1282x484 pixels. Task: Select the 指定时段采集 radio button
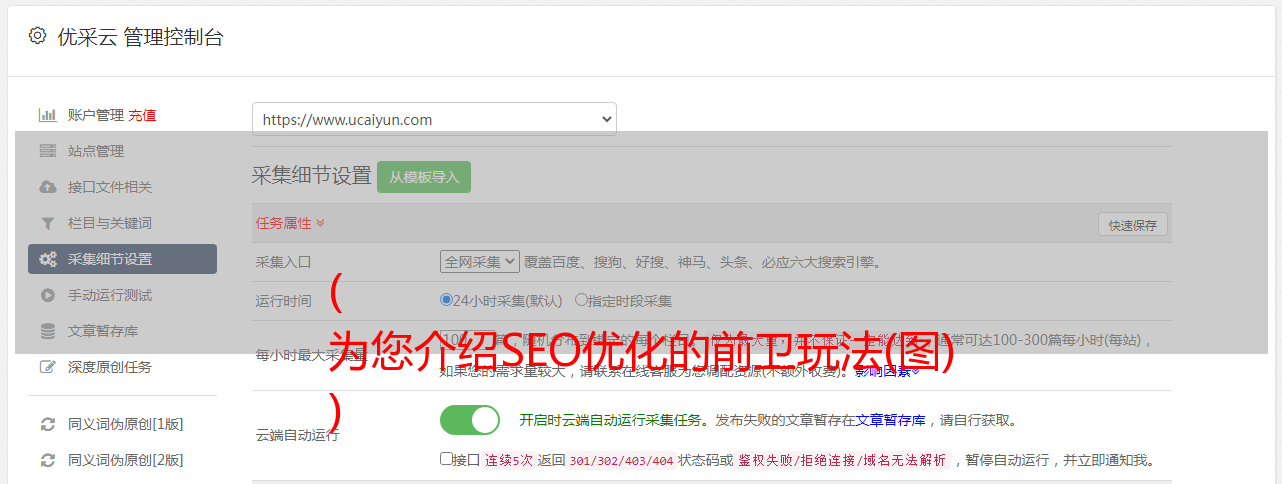pos(581,299)
